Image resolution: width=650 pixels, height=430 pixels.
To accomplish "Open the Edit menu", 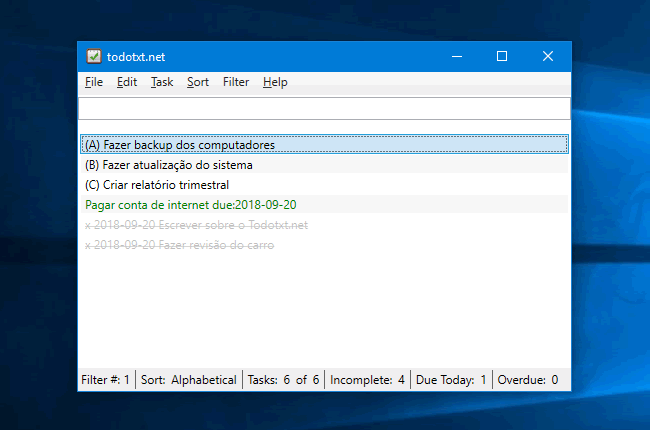I will pos(126,82).
